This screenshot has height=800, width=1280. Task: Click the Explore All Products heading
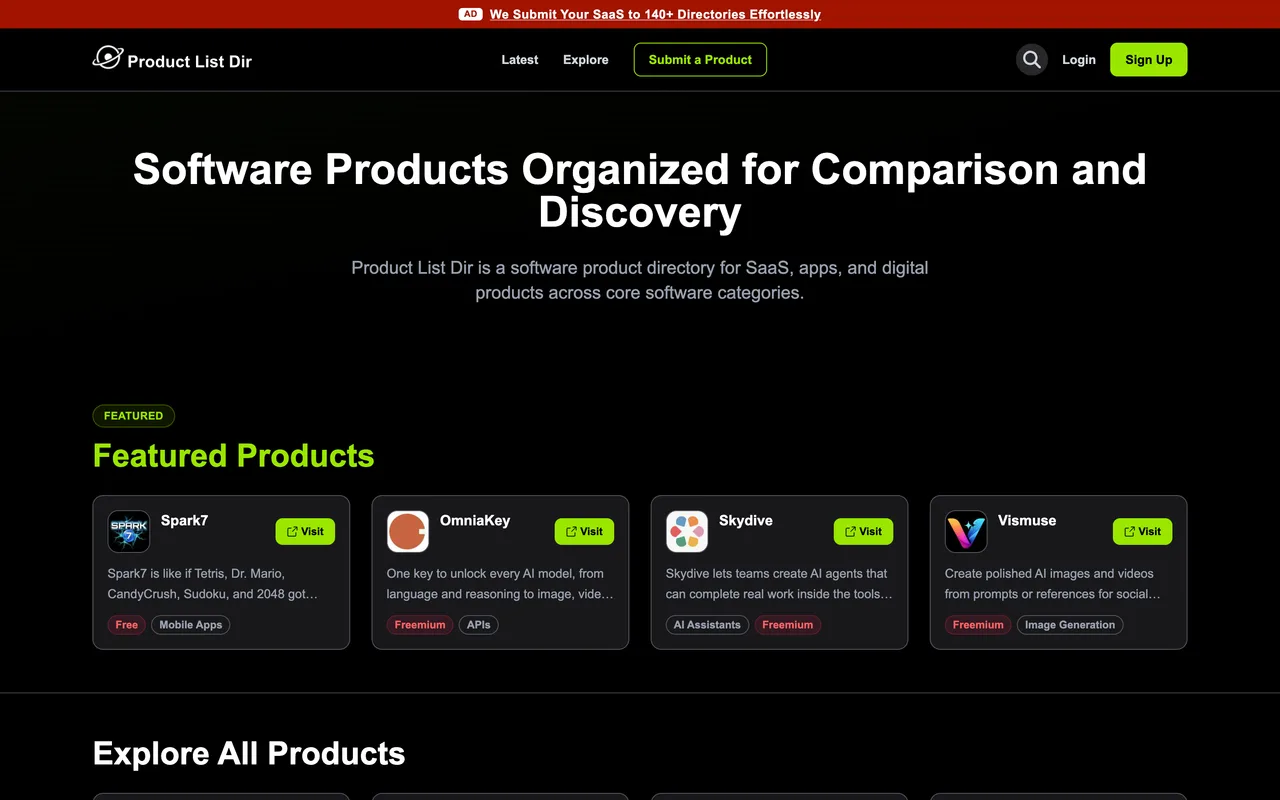point(249,754)
